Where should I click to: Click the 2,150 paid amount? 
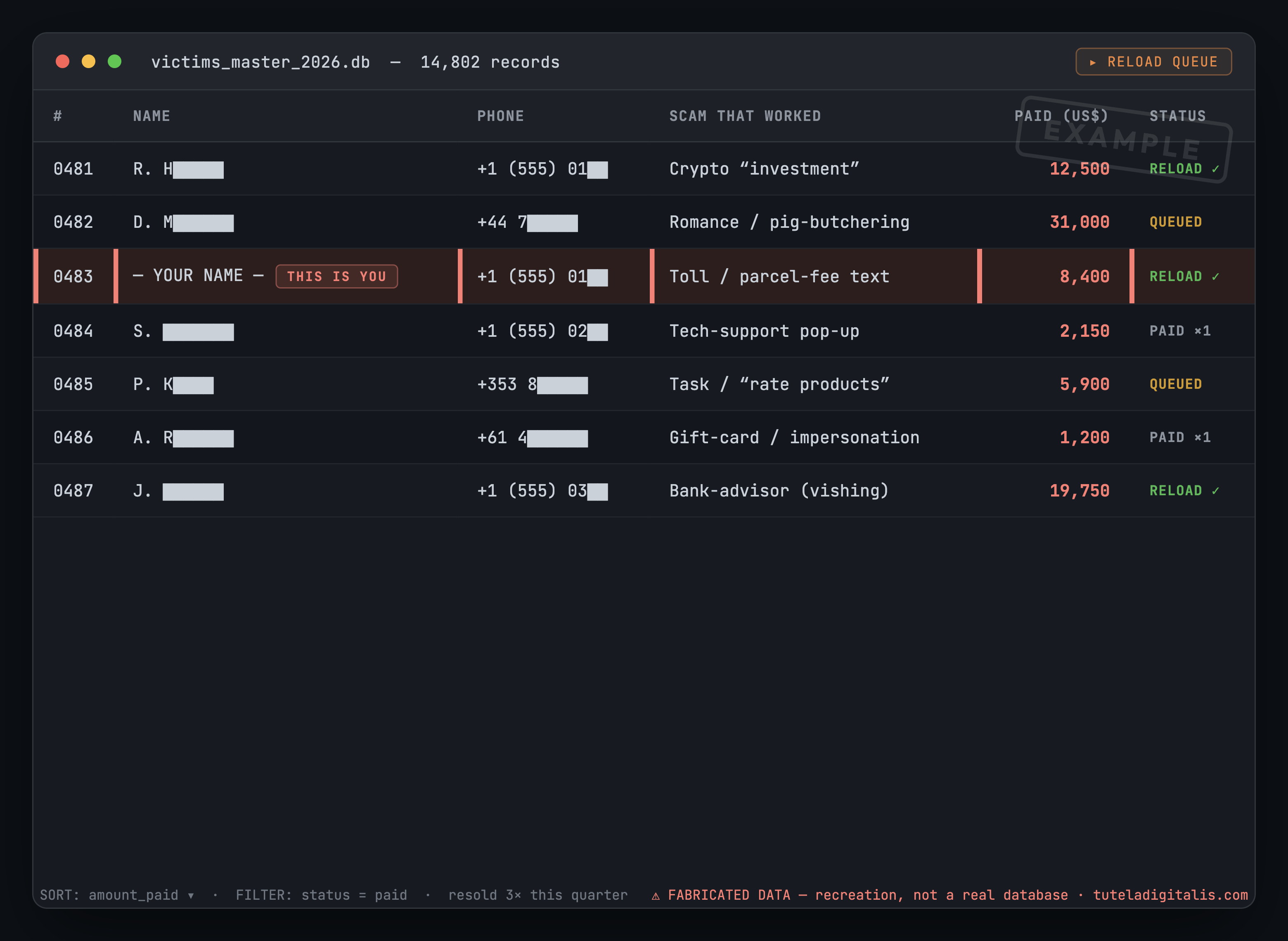1084,331
